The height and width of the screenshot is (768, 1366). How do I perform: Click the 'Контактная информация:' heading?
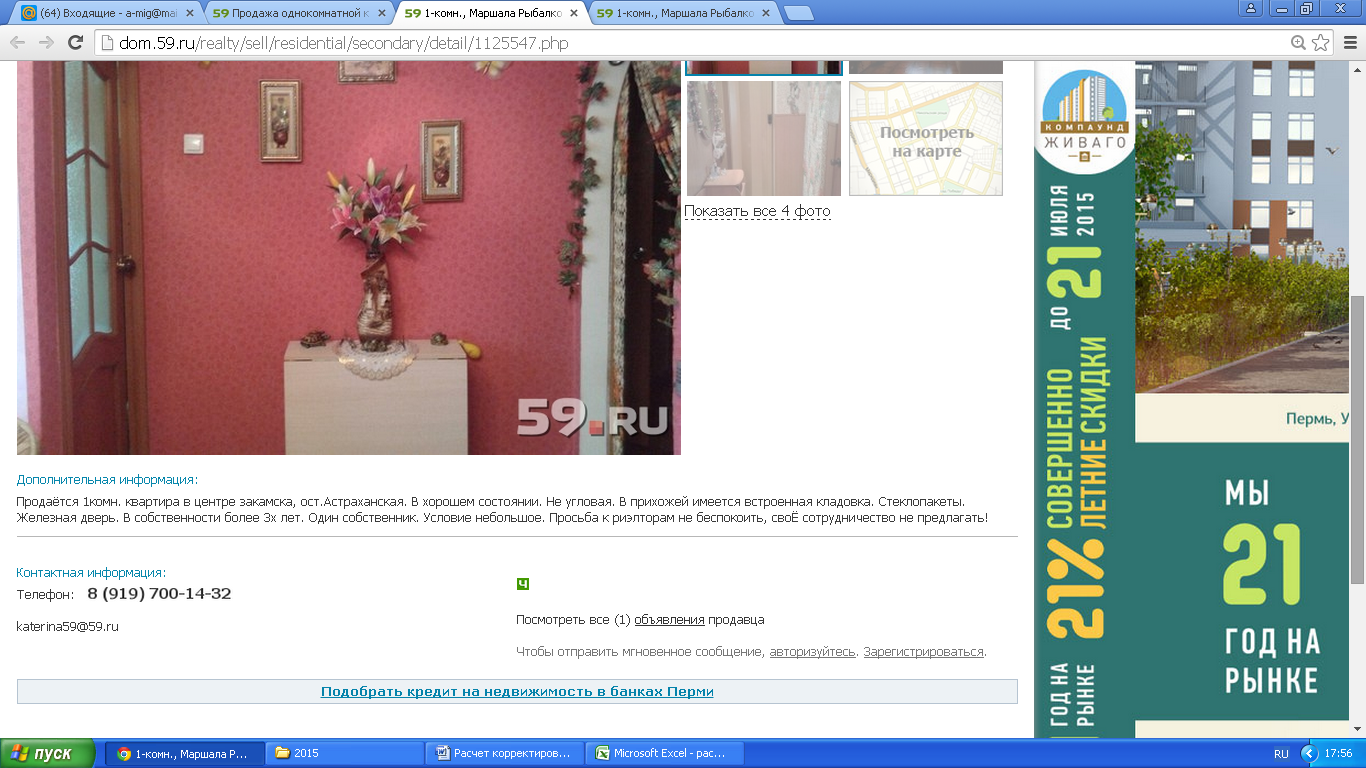coord(91,573)
